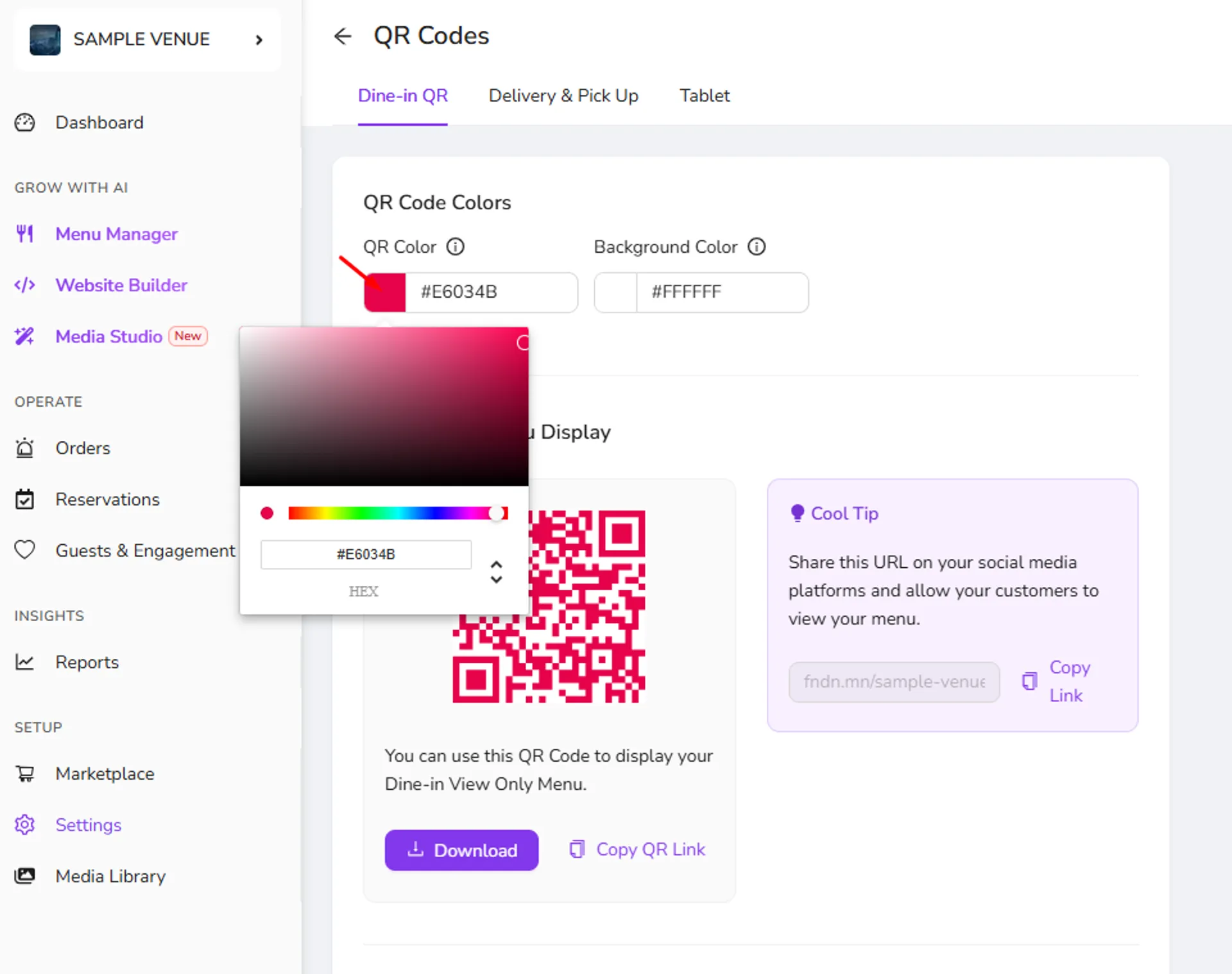Go to Settings in the sidebar
The width and height of the screenshot is (1232, 974).
pos(89,825)
